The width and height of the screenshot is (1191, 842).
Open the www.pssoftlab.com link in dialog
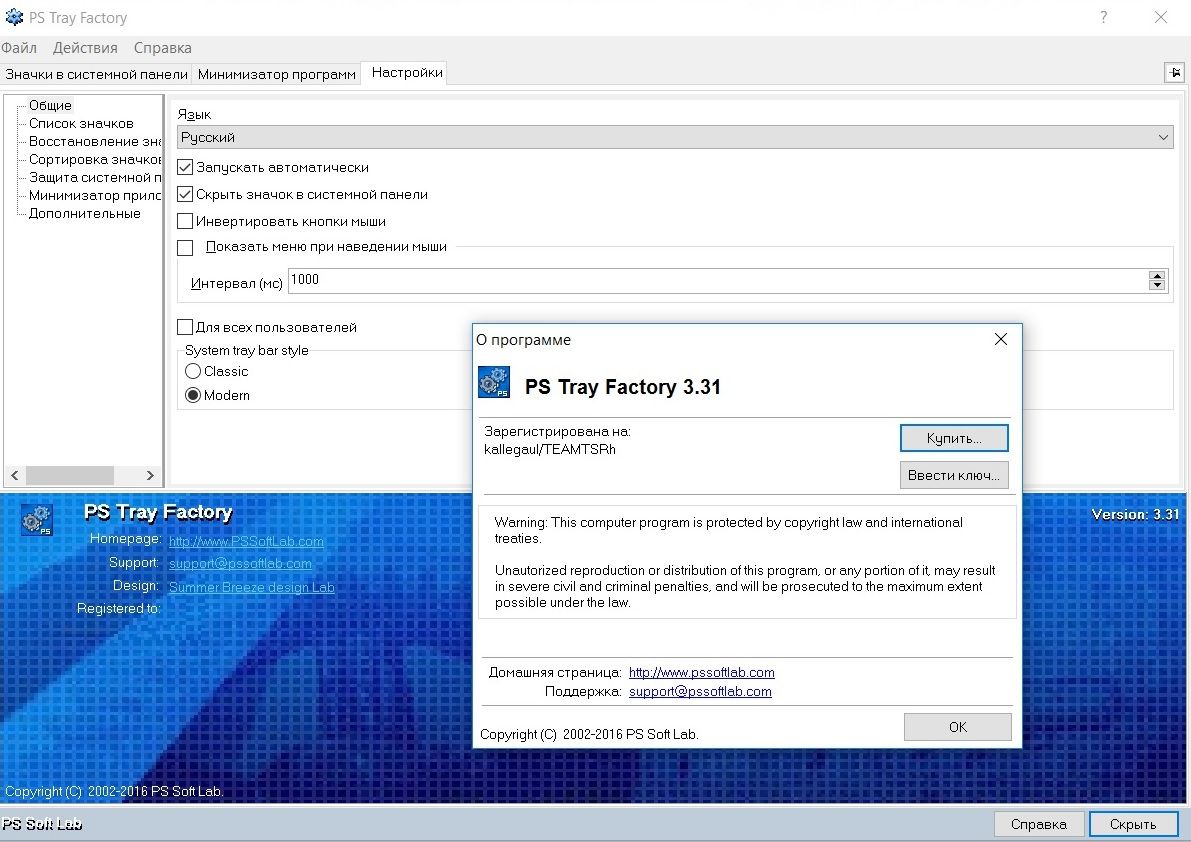click(701, 673)
